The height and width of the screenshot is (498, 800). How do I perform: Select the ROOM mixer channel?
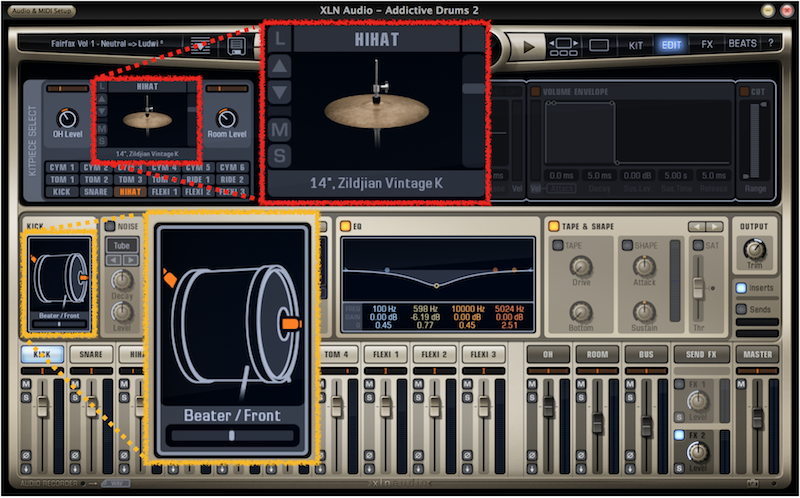[597, 354]
